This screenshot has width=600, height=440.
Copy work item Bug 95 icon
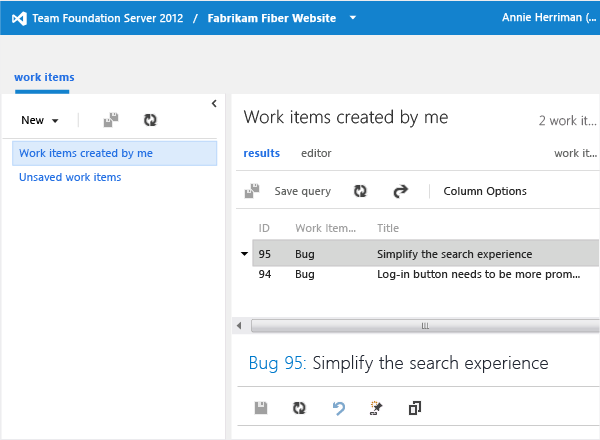pos(415,408)
